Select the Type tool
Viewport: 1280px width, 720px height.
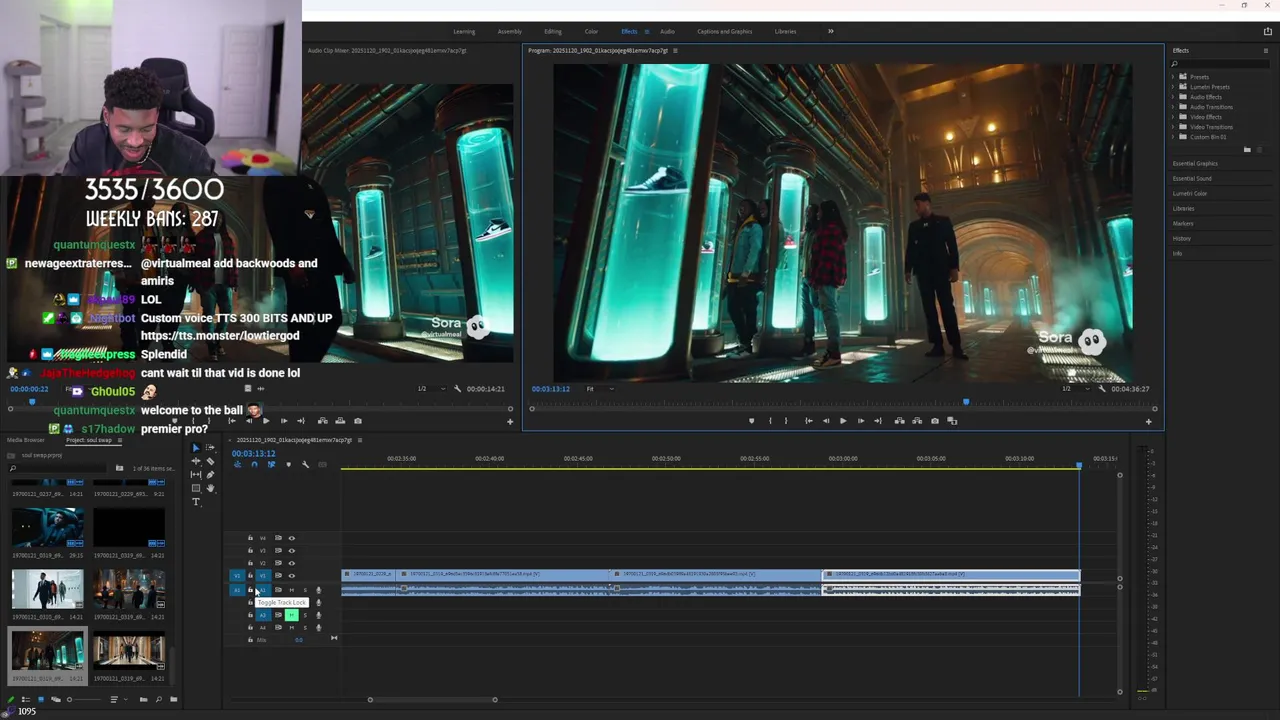[x=196, y=502]
